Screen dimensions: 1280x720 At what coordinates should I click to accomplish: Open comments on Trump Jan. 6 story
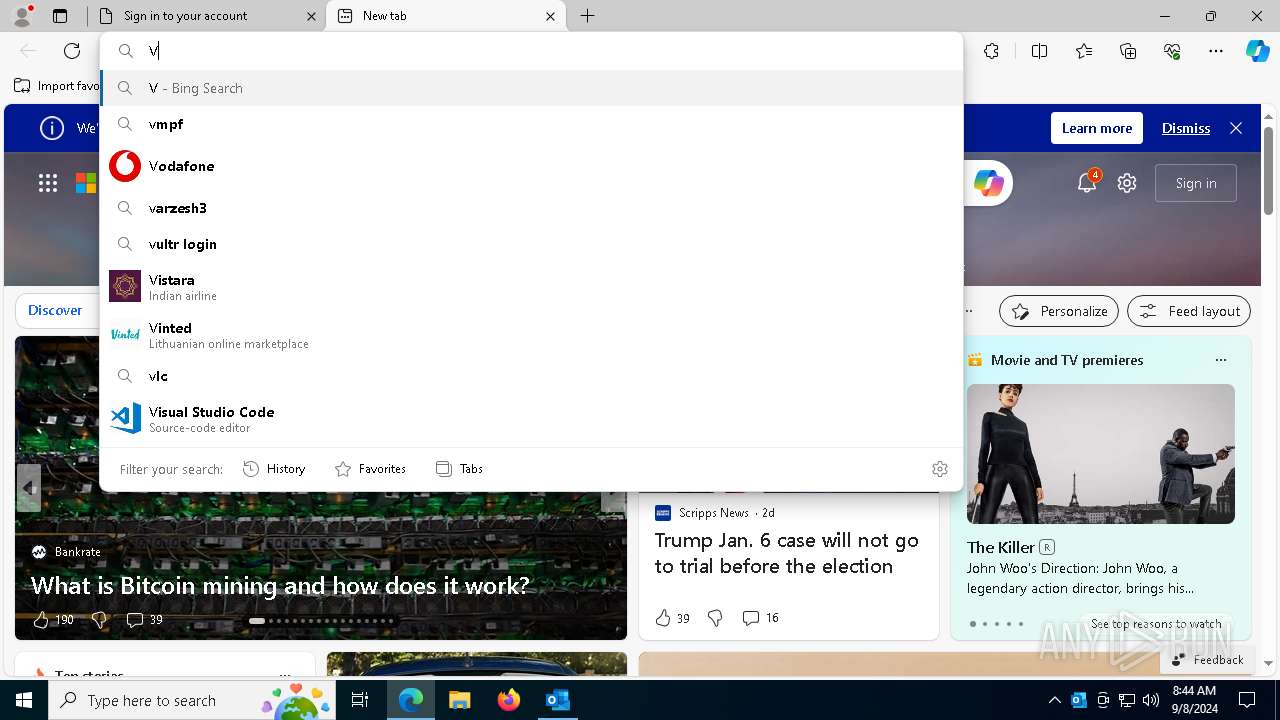pyautogui.click(x=761, y=618)
